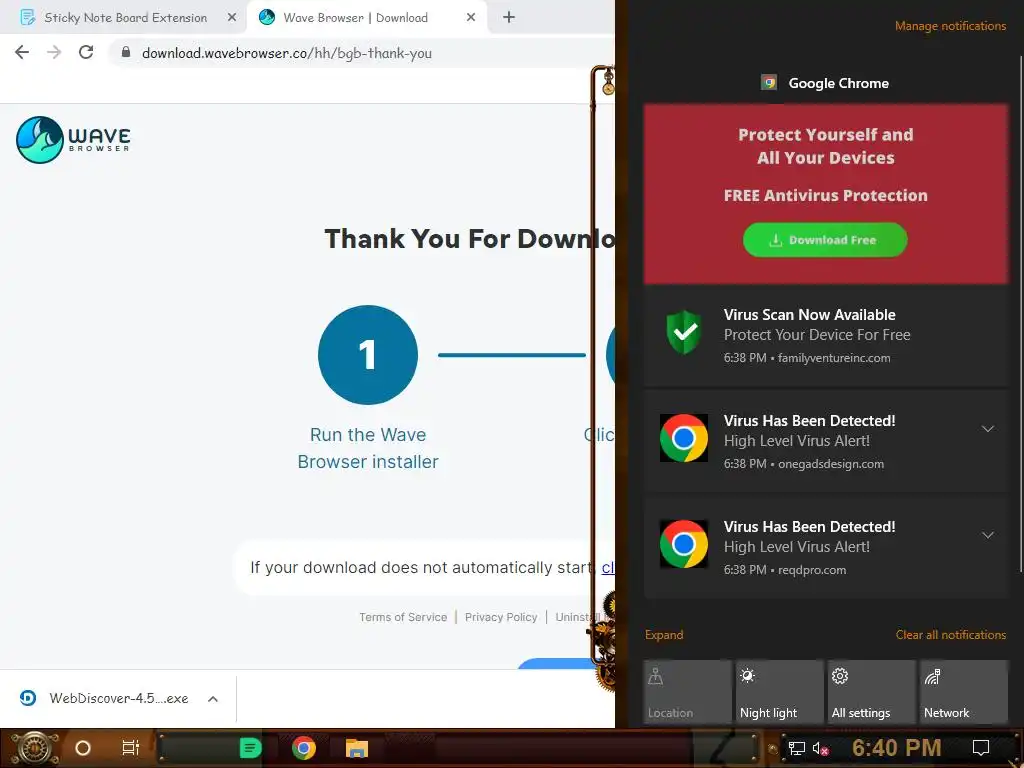Screen dimensions: 1024x768
Task: Click Google Chrome notification group header
Action: pyautogui.click(x=825, y=83)
